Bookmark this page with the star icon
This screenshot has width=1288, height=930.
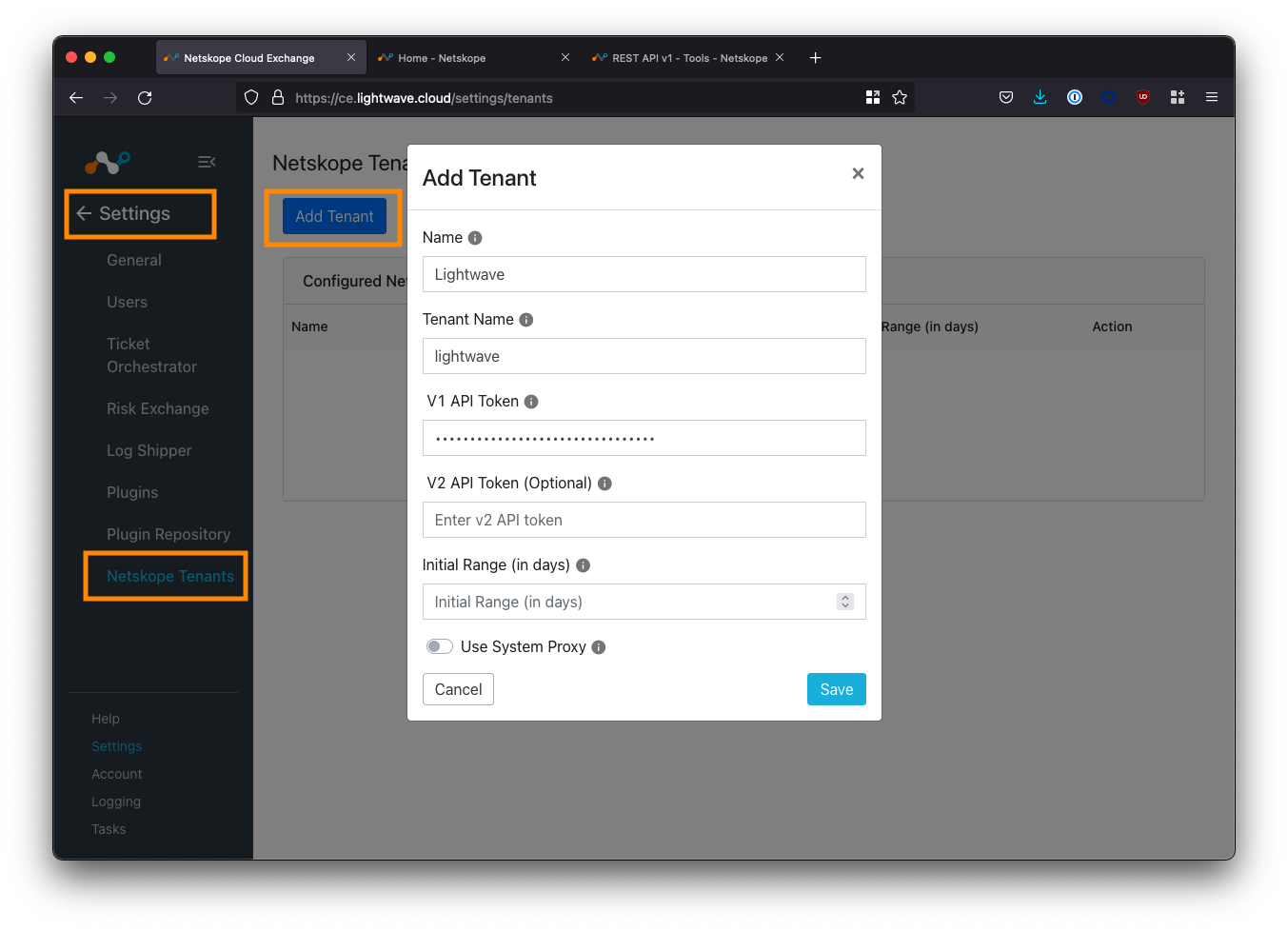pyautogui.click(x=900, y=97)
